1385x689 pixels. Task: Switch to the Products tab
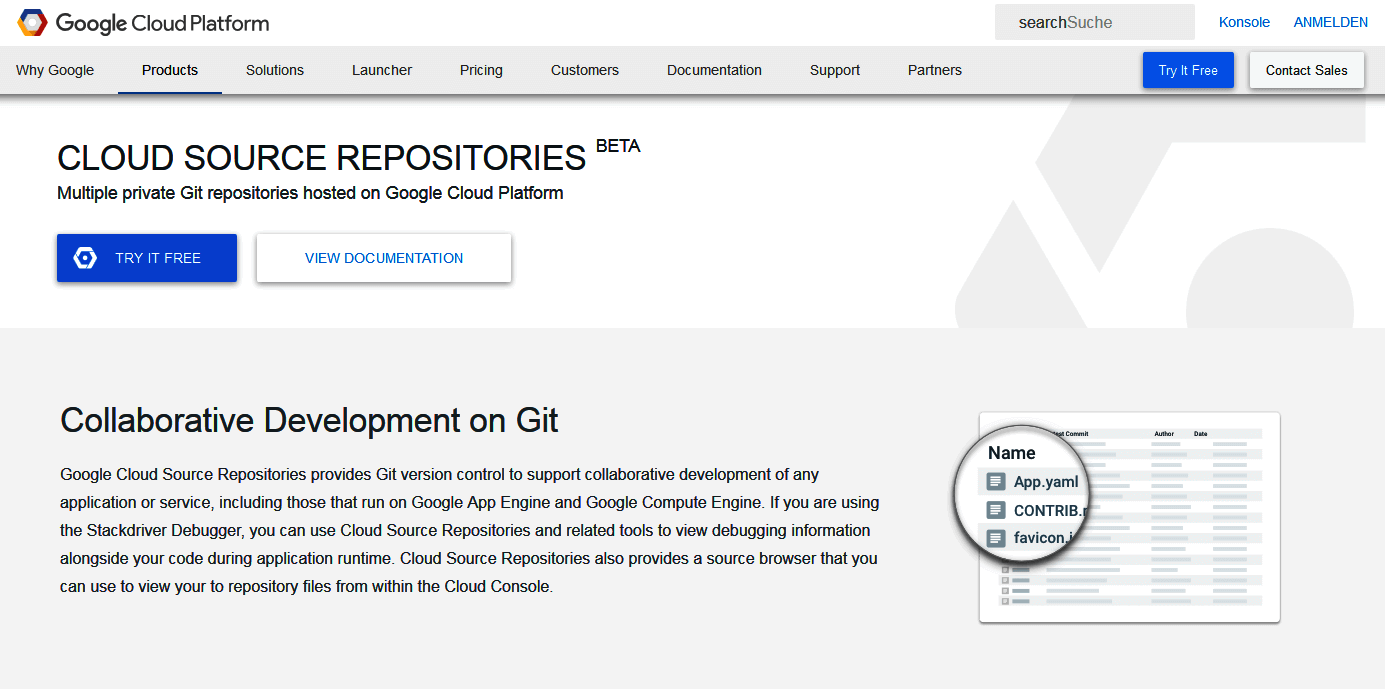[169, 70]
